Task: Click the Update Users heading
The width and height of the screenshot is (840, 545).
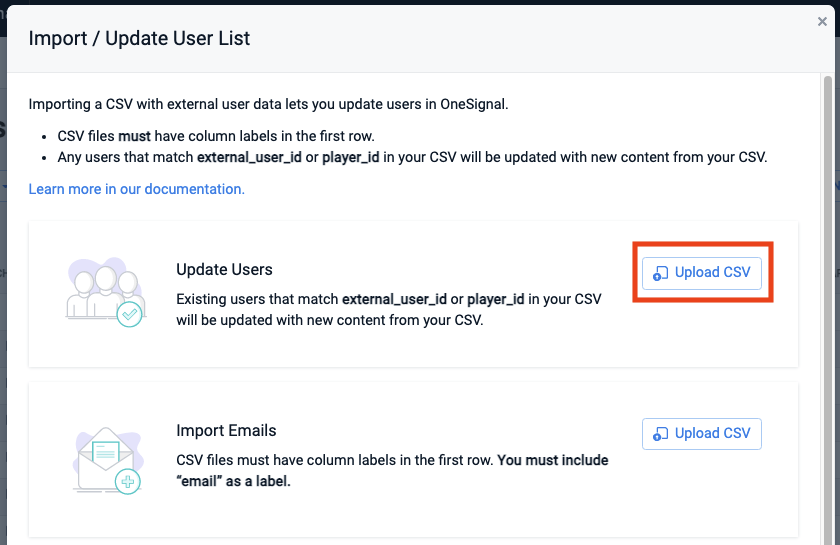Action: click(224, 270)
